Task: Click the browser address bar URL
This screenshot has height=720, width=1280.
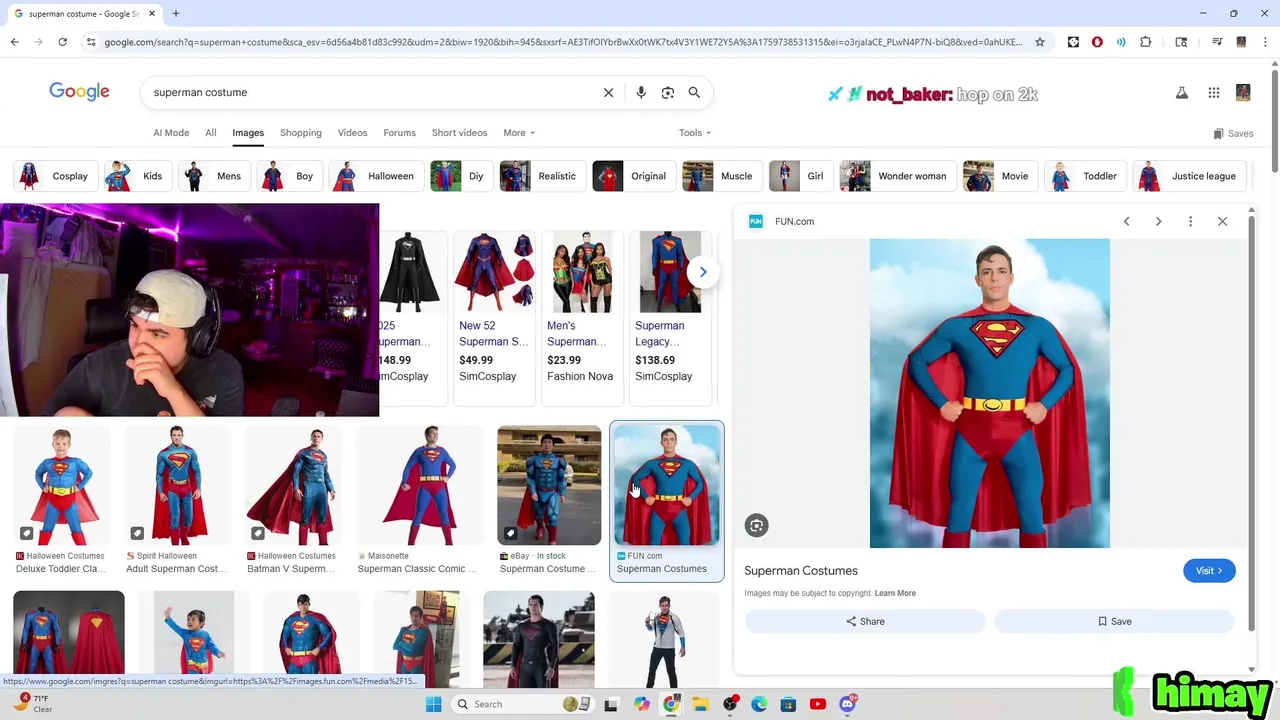Action: [x=563, y=42]
